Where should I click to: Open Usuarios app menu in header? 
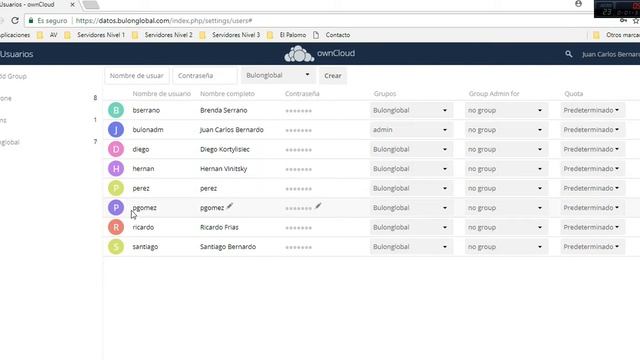[16, 54]
